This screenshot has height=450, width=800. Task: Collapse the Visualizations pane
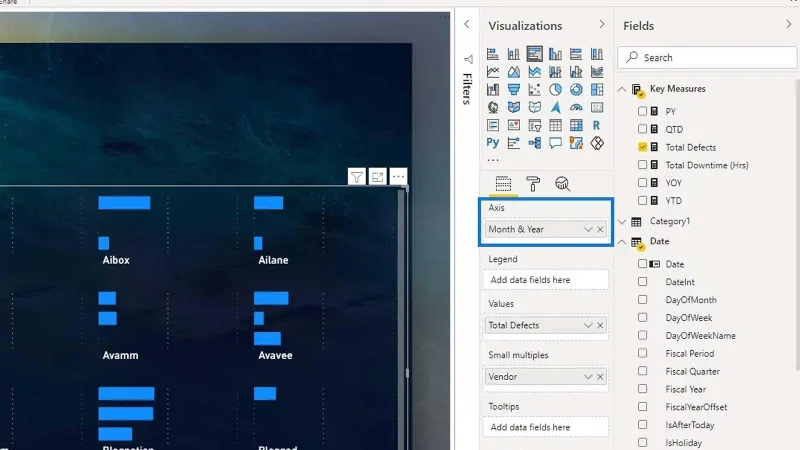(x=602, y=24)
